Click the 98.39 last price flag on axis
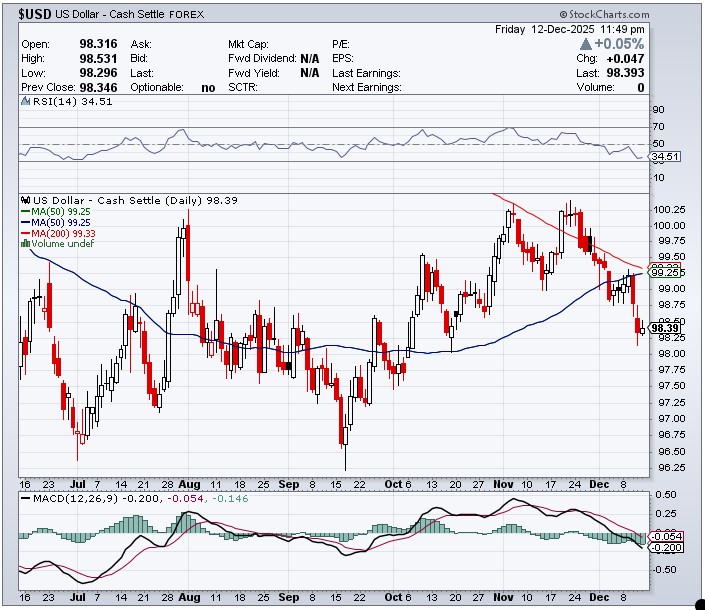The width and height of the screenshot is (705, 610). click(665, 328)
